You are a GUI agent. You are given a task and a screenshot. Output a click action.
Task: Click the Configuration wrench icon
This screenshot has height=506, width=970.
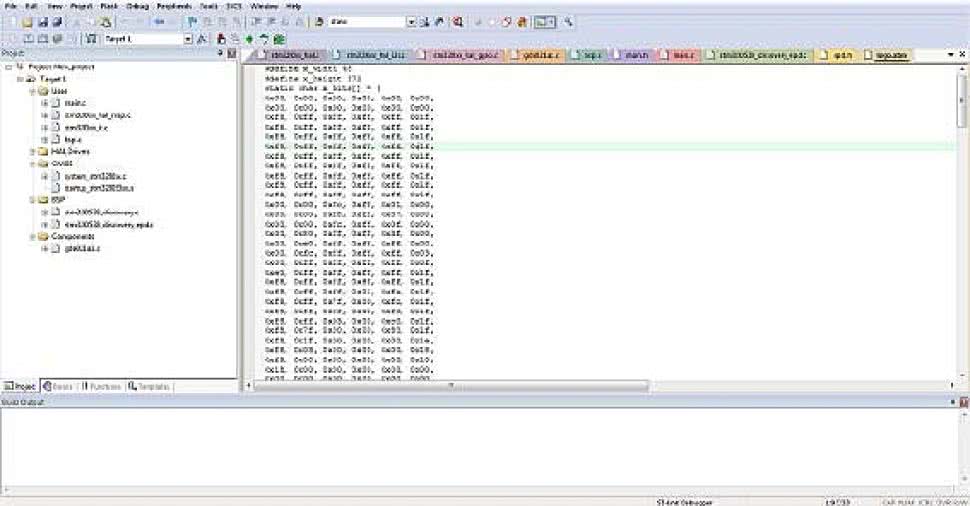coord(568,21)
